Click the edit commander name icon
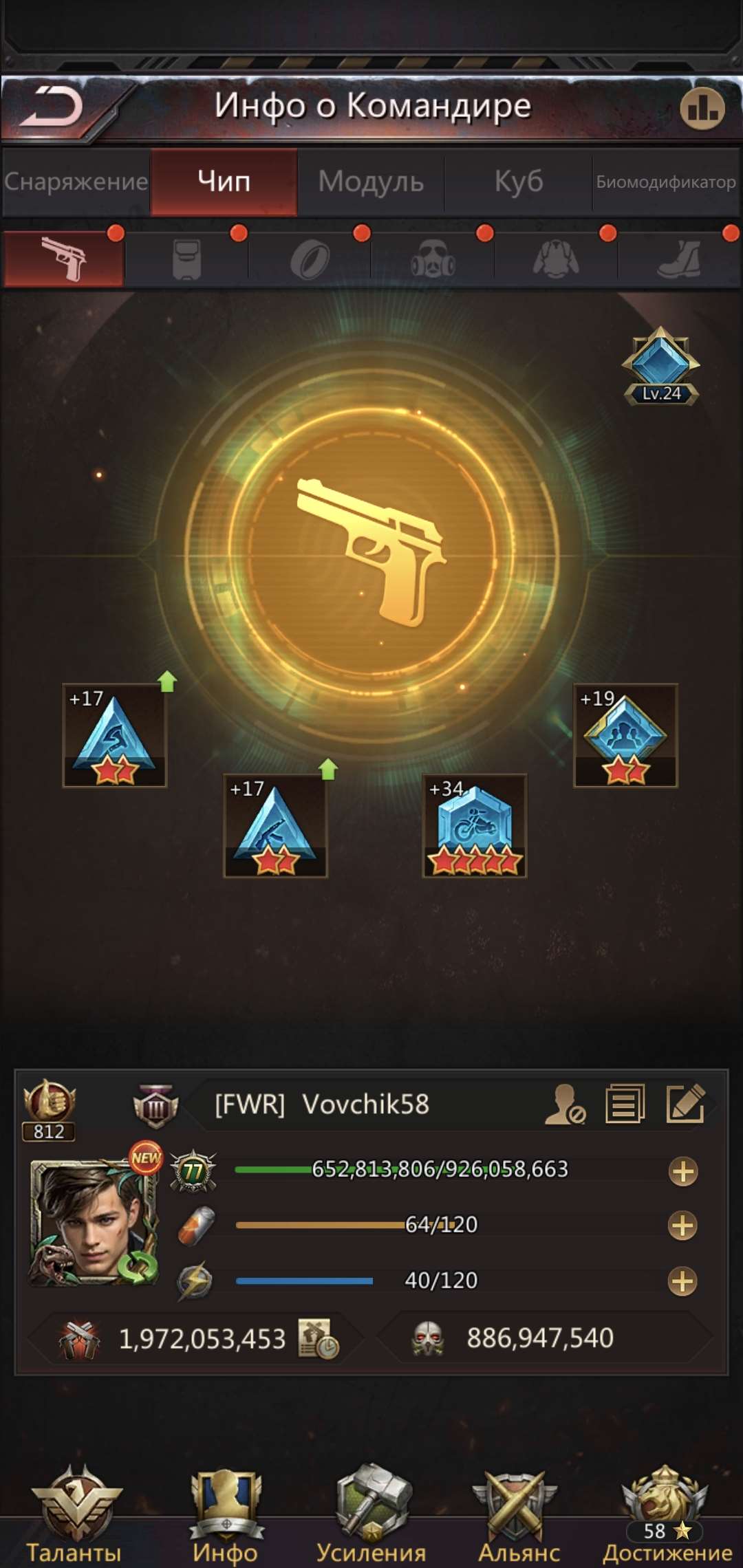The width and height of the screenshot is (743, 1568). click(686, 1104)
